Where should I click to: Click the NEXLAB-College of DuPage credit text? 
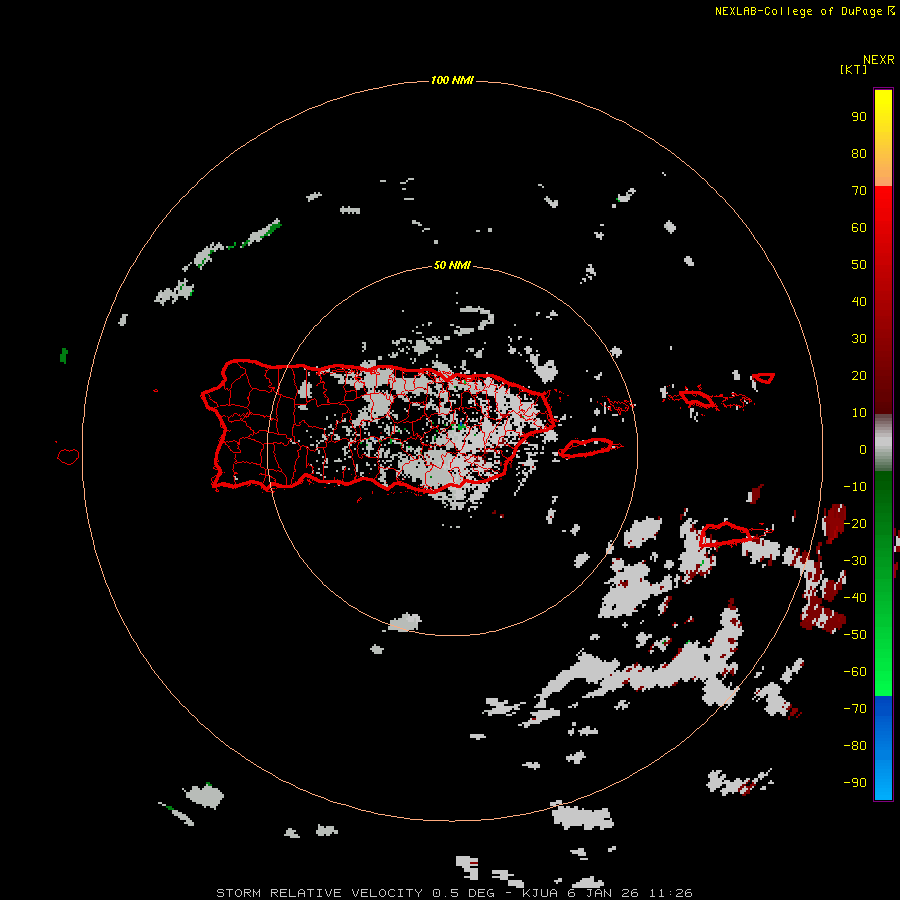coord(805,11)
